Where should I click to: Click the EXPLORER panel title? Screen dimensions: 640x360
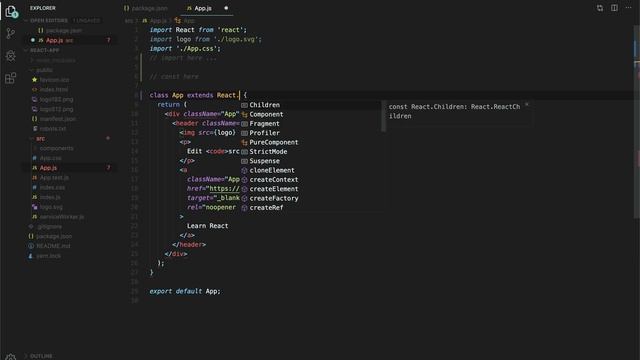pyautogui.click(x=42, y=8)
